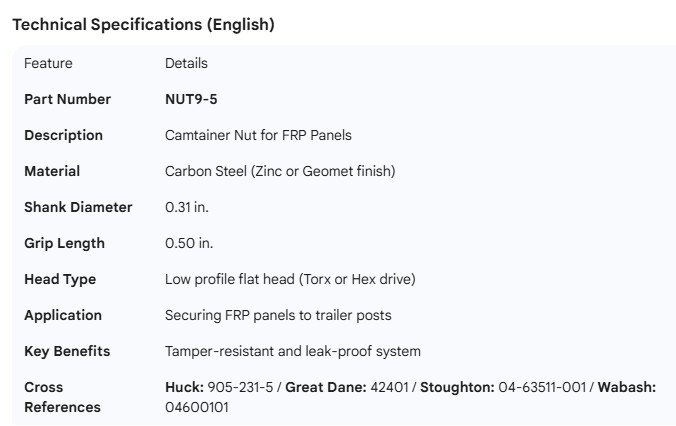Click the NUT9-5 part number value
The image size is (676, 426).
point(191,99)
